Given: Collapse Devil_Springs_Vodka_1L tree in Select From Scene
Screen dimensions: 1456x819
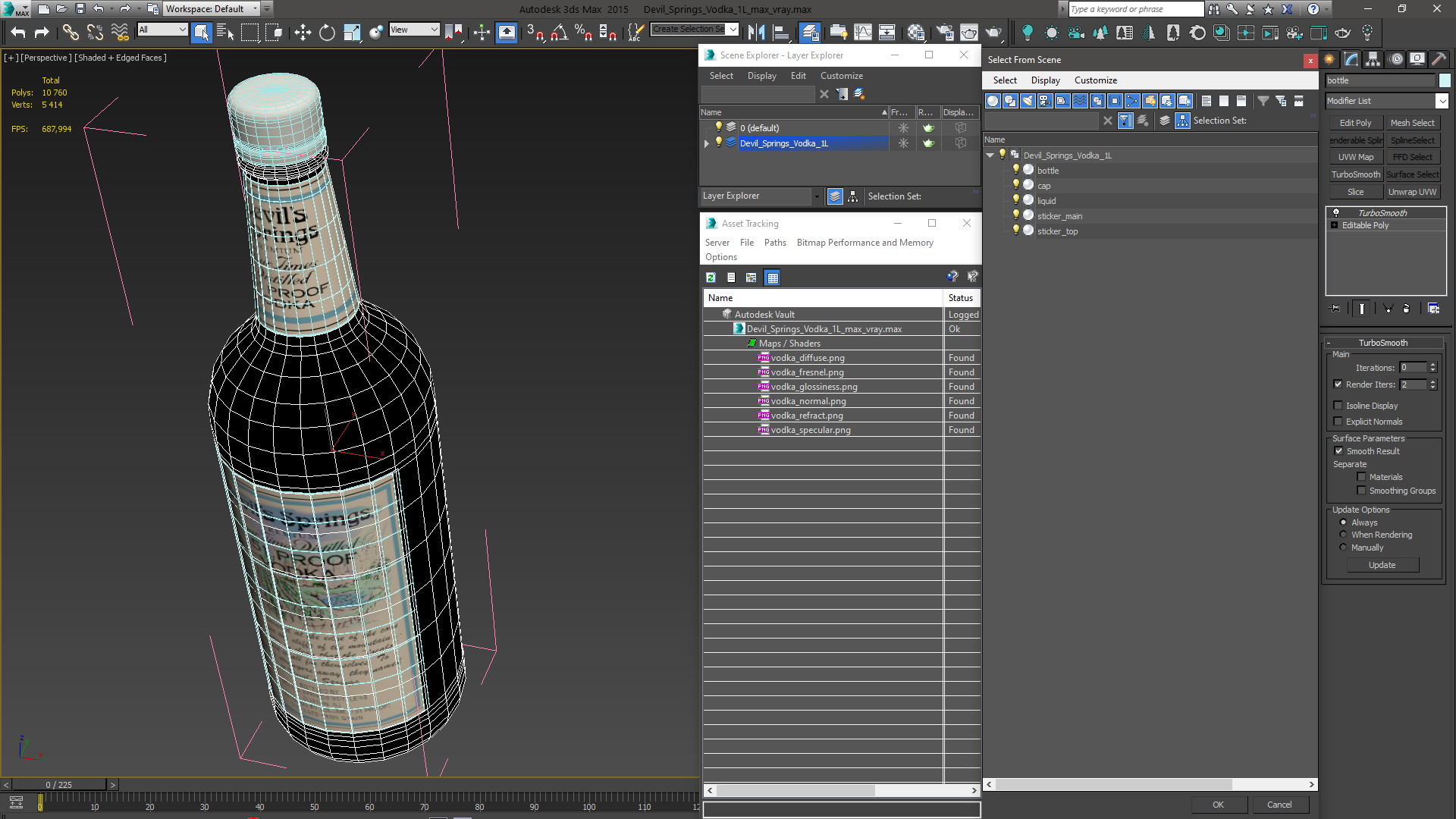Looking at the screenshot, I should (x=990, y=155).
